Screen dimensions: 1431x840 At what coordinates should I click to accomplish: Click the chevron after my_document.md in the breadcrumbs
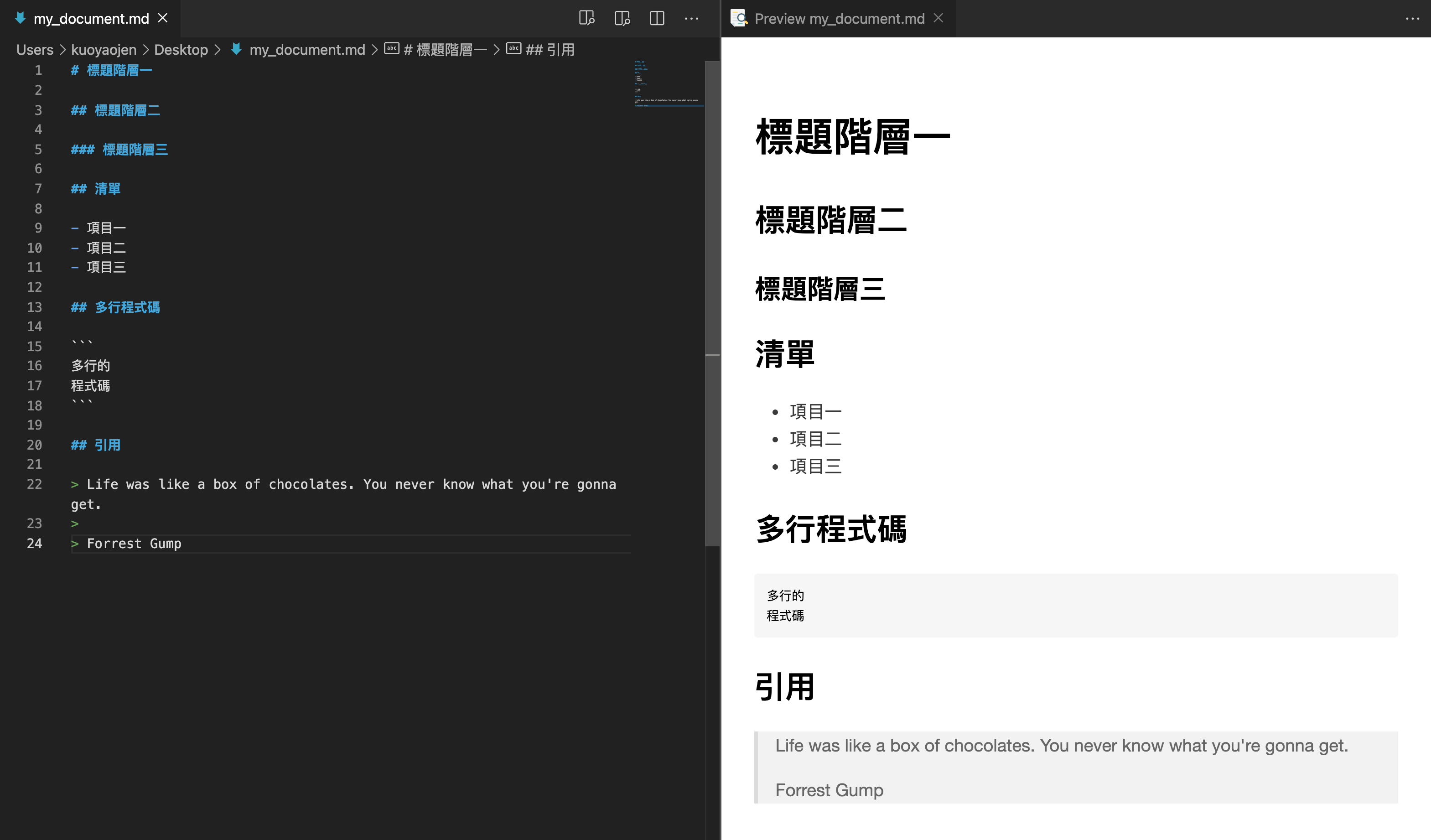pos(375,50)
